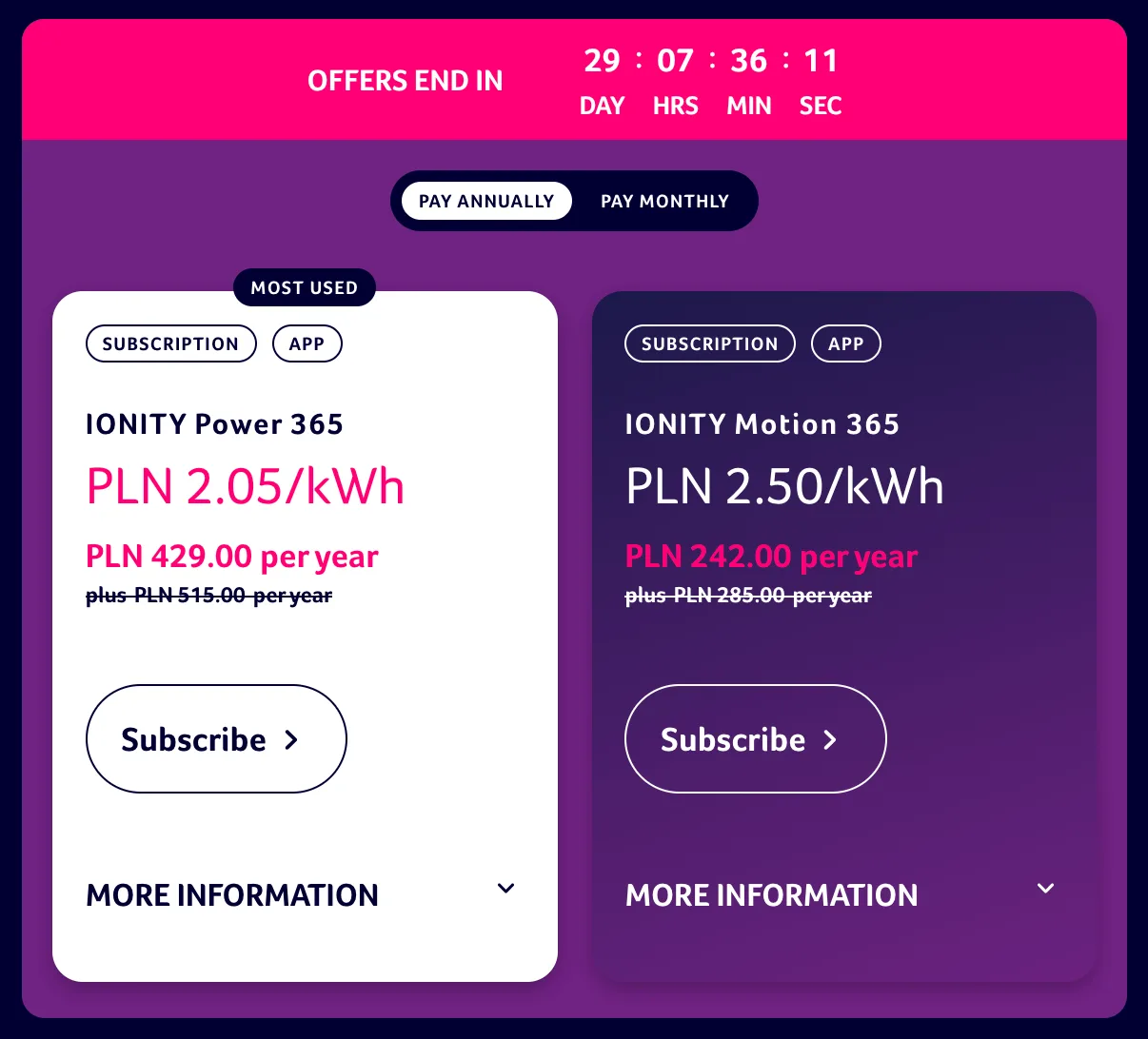Expand Power 365 more information chevron

(506, 889)
